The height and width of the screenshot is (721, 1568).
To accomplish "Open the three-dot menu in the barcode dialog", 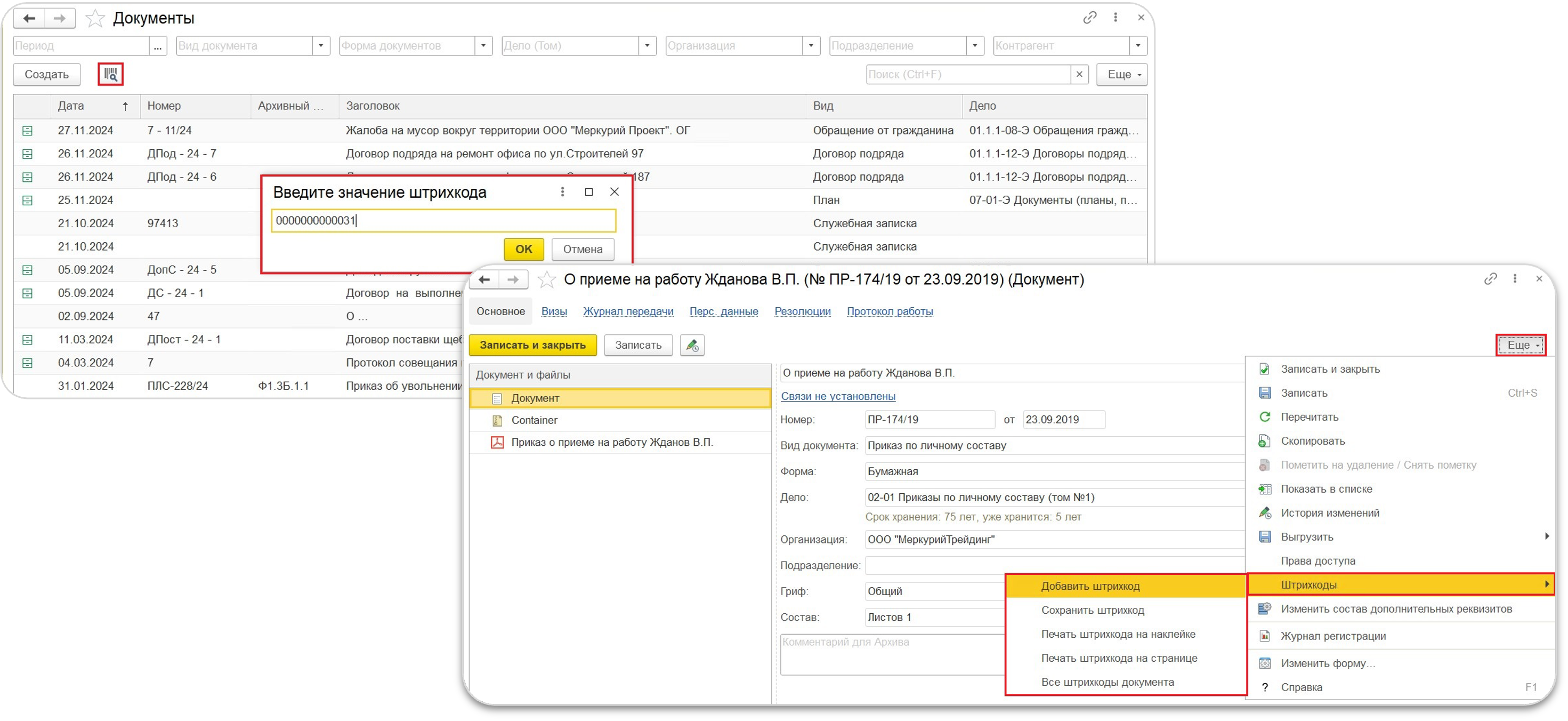I will 562,192.
